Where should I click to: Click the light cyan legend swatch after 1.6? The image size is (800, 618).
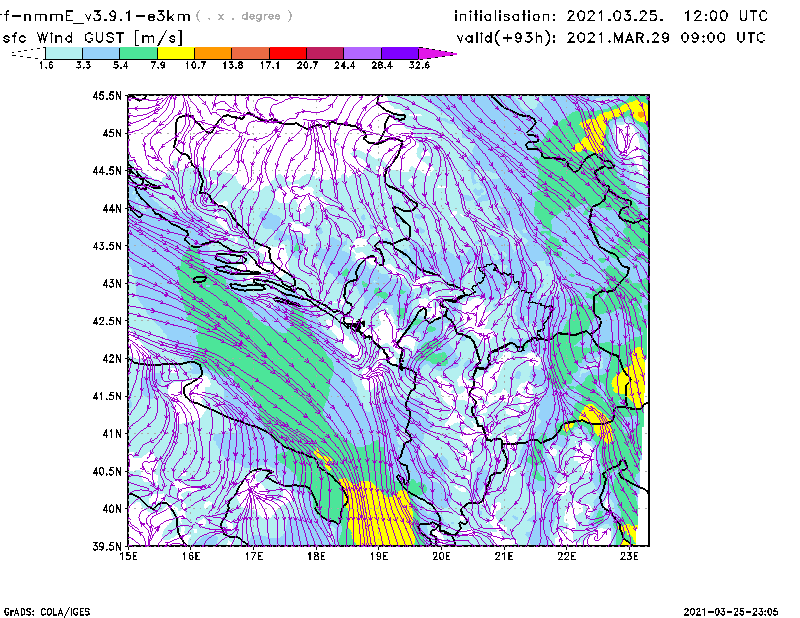click(x=64, y=53)
